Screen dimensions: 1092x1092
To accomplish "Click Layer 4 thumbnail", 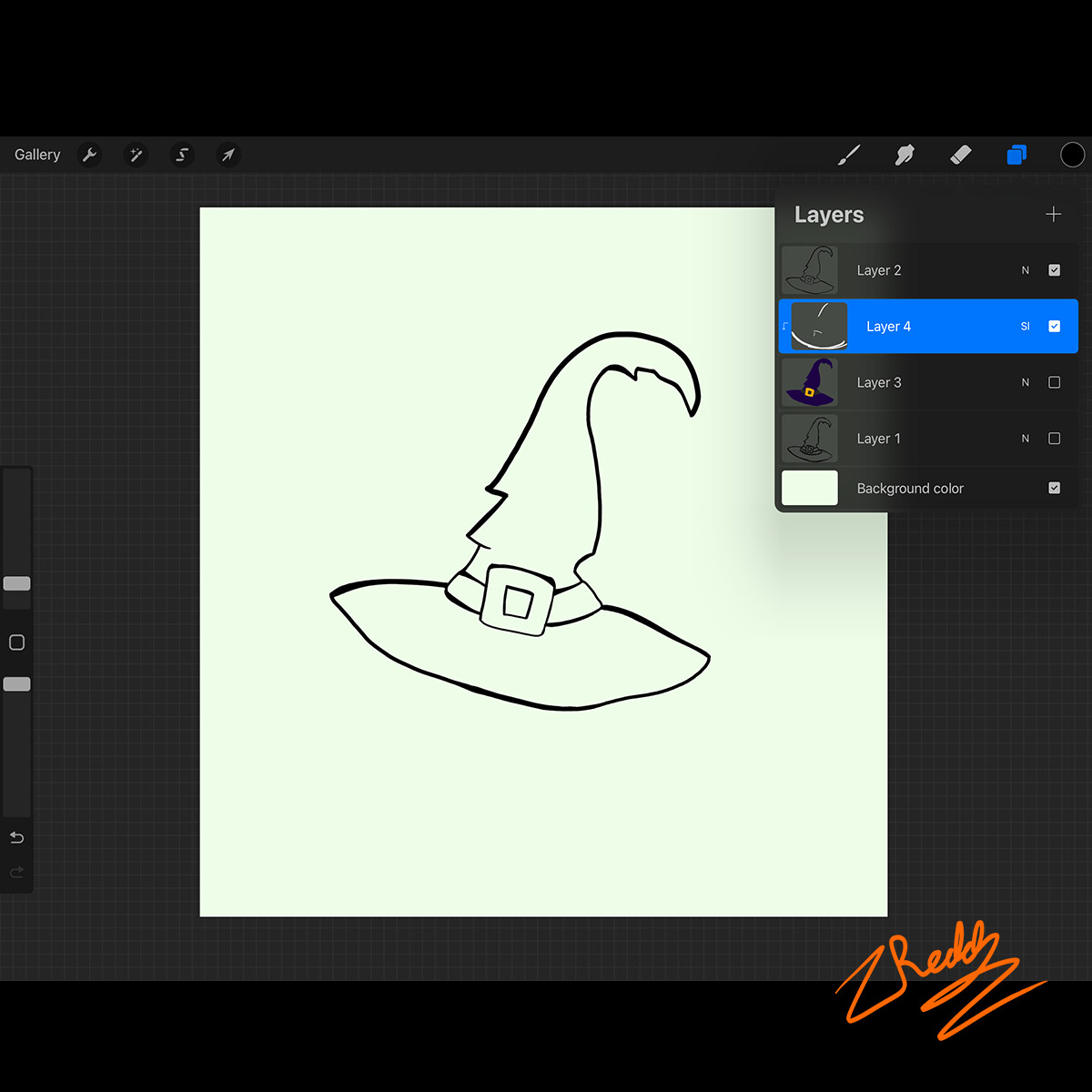I will click(x=819, y=327).
